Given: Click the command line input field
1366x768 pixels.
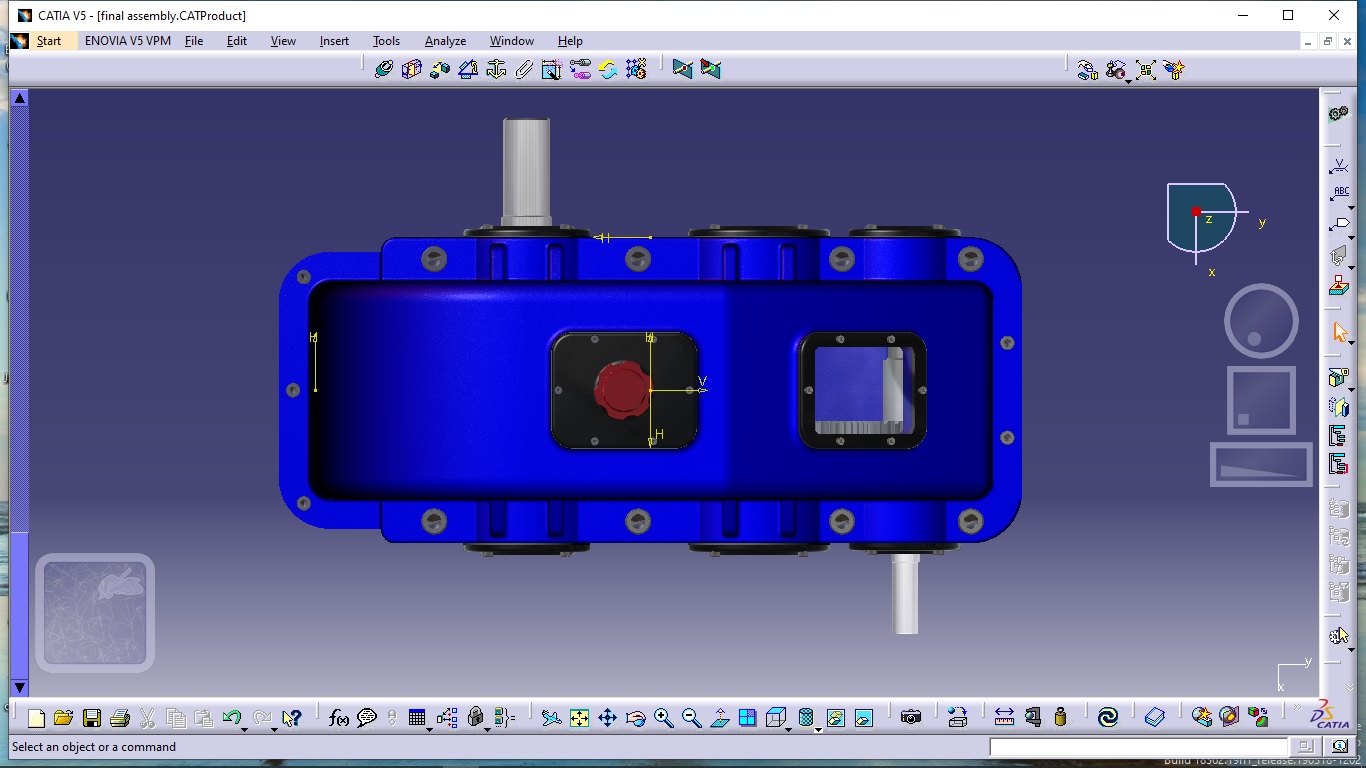Looking at the screenshot, I should point(1138,747).
